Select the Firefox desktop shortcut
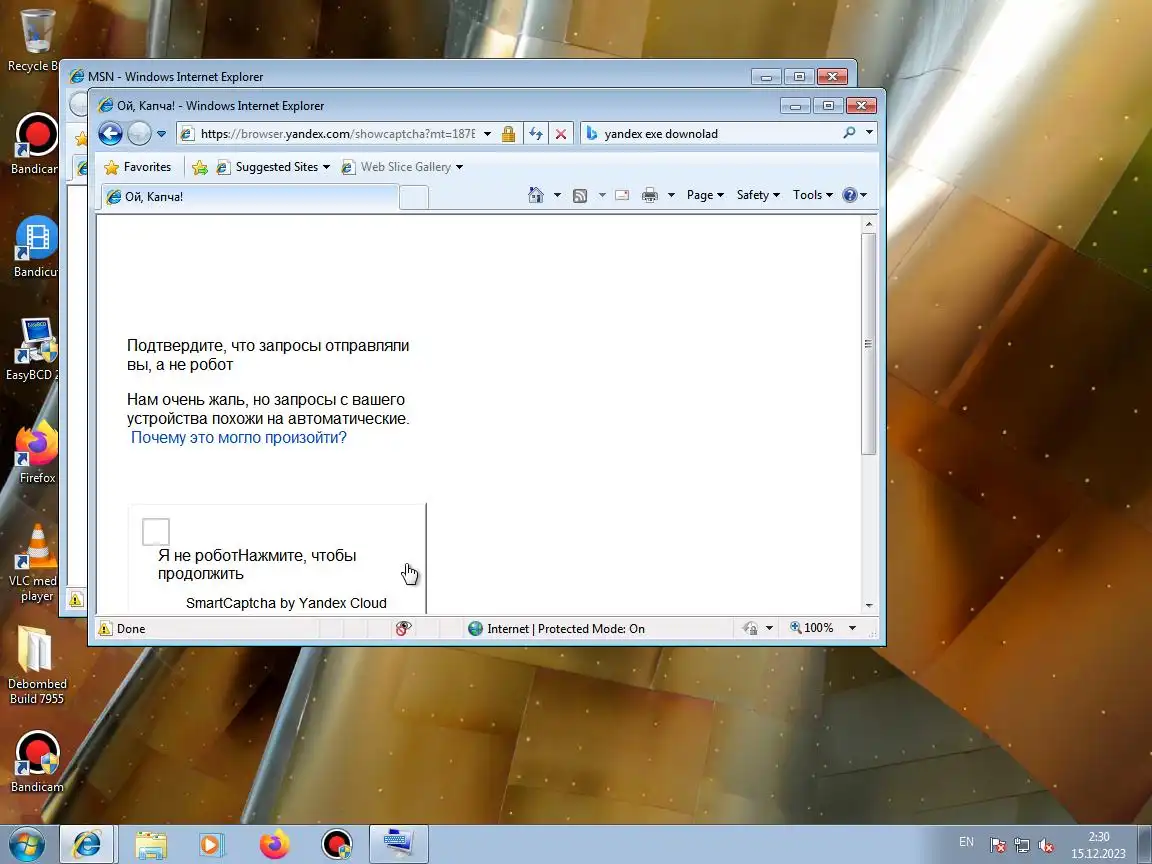This screenshot has width=1152, height=864. pos(37,452)
